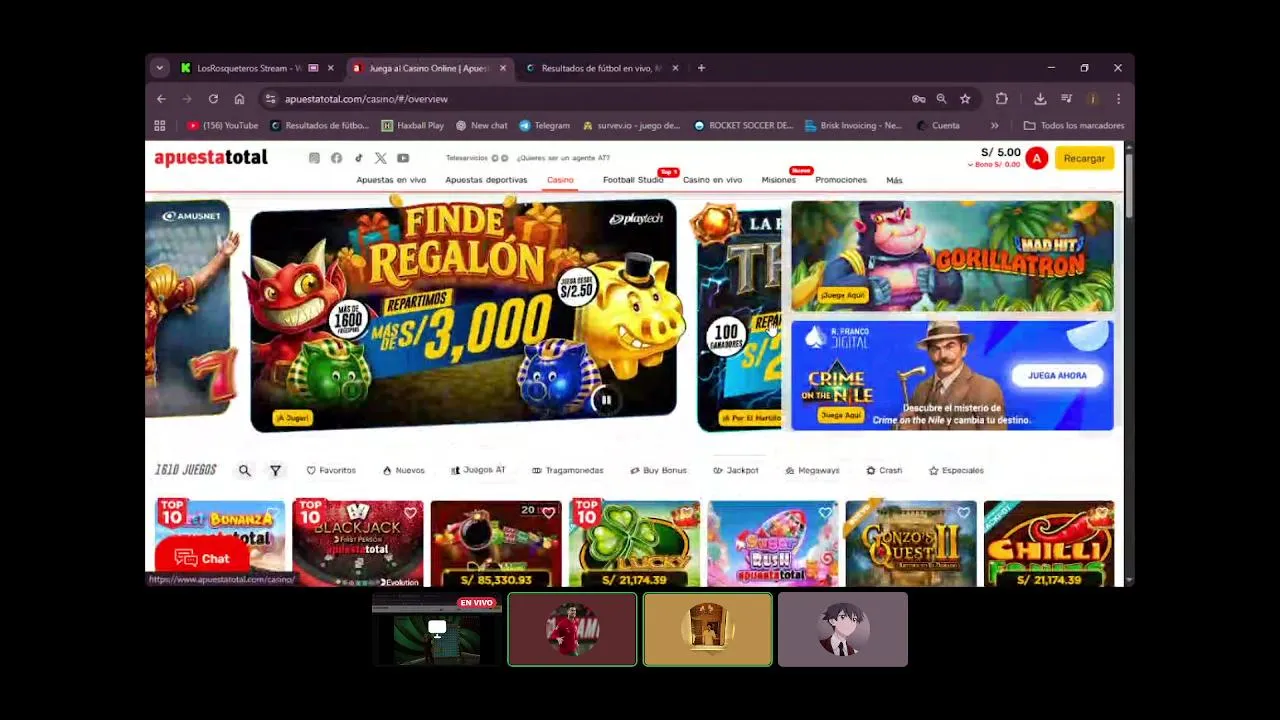The image size is (1280, 720).
Task: Show more bookmarks with the chevron
Action: pos(994,125)
